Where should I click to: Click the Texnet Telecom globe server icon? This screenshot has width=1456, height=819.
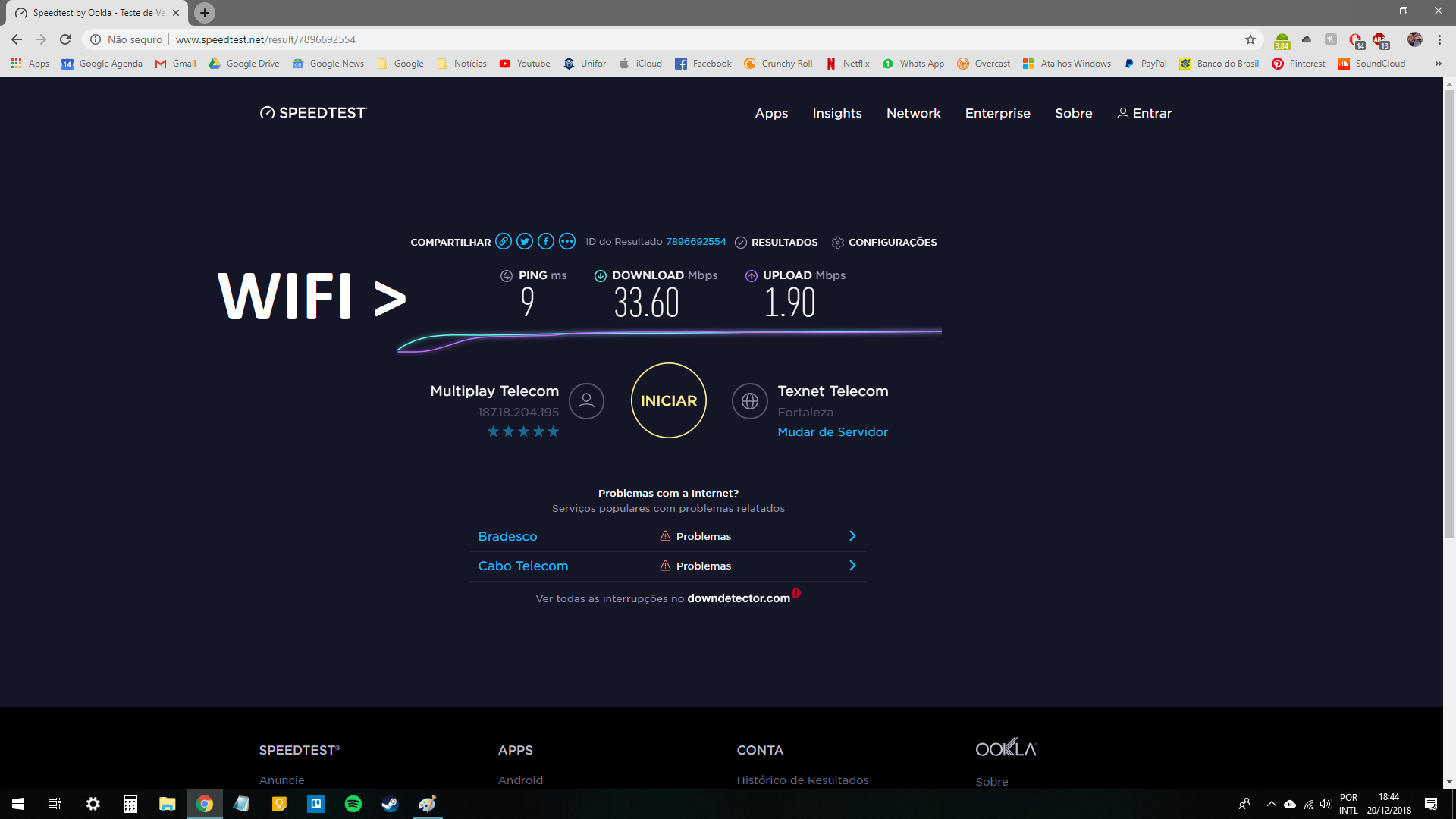click(x=750, y=401)
